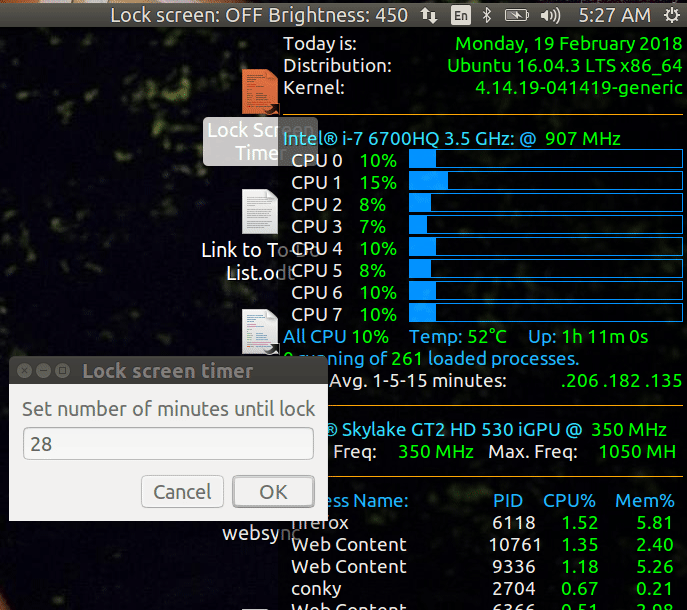Click Cancel in Lock screen timer dialog
Image resolution: width=687 pixels, height=610 pixels.
(x=182, y=492)
